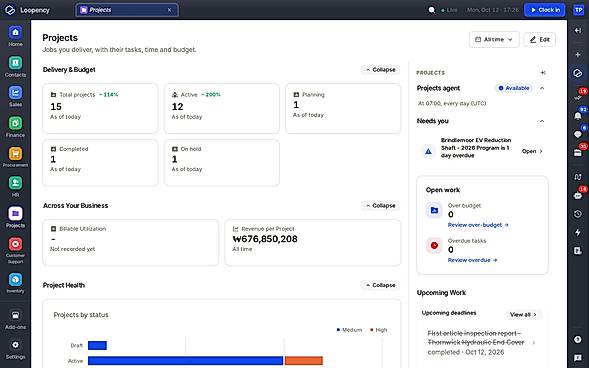Collapse the Delivery & Budget section
Image resolution: width=589 pixels, height=368 pixels.
tap(381, 70)
